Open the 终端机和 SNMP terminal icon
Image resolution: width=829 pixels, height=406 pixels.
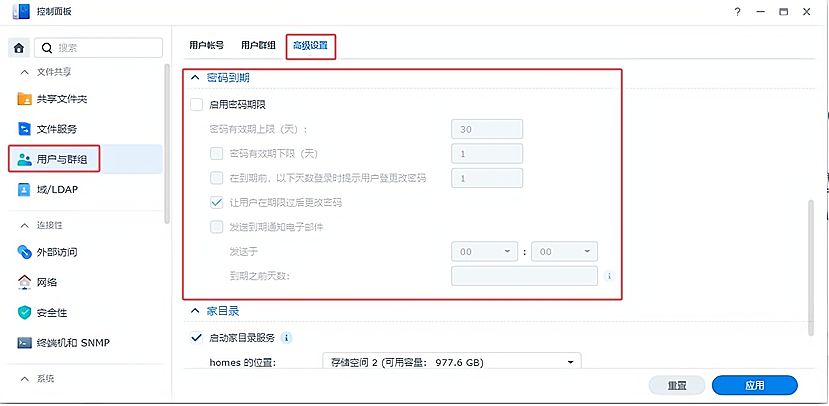(x=25, y=342)
